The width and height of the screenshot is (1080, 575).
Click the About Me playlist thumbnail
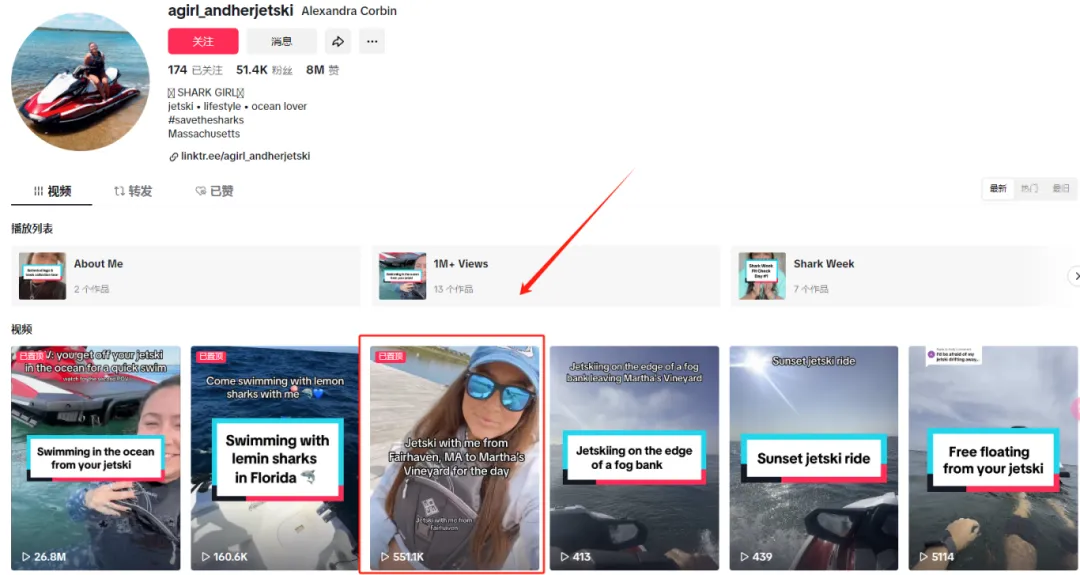[x=43, y=275]
